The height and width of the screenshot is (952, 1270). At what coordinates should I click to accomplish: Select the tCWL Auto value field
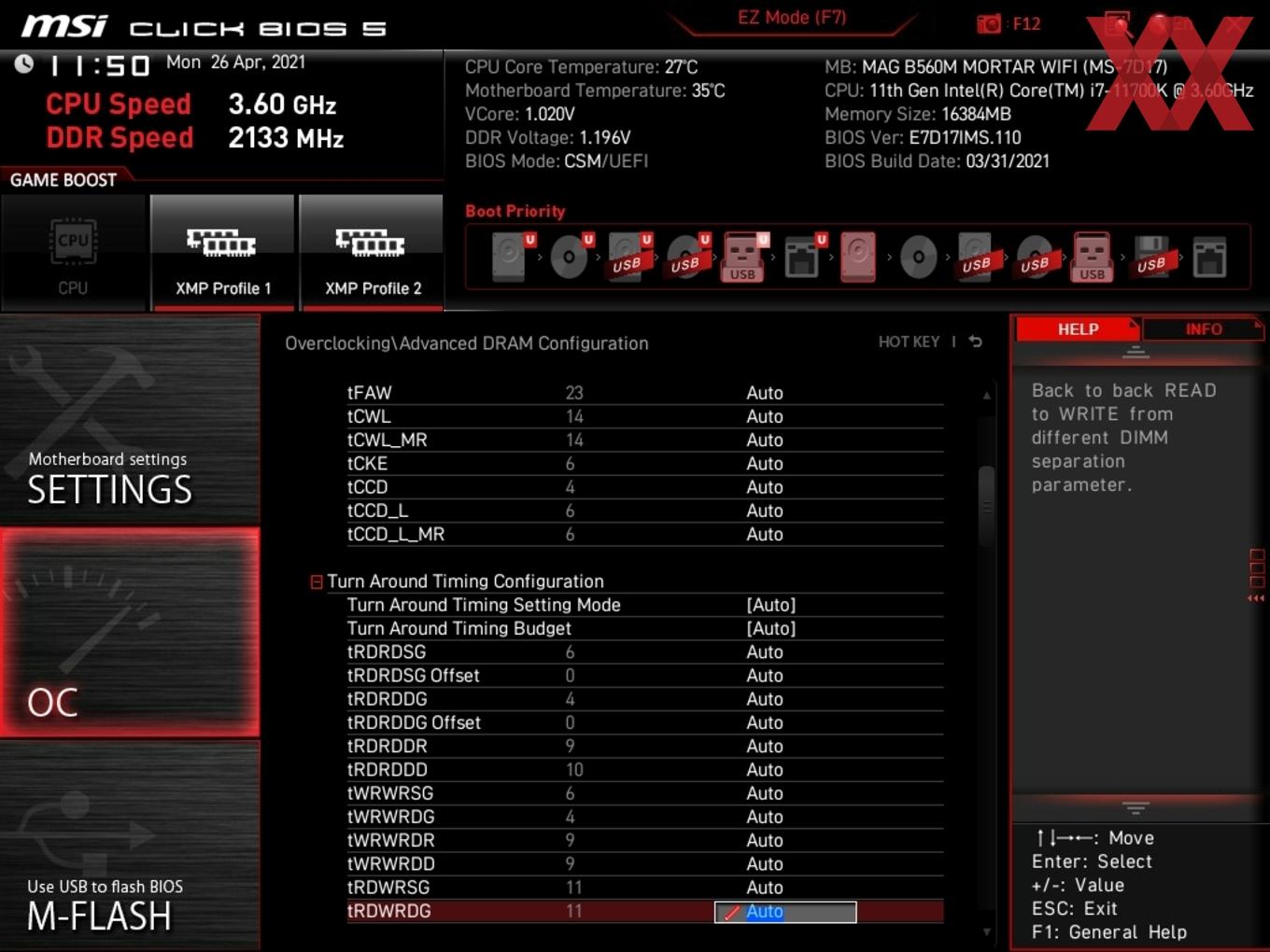point(765,416)
